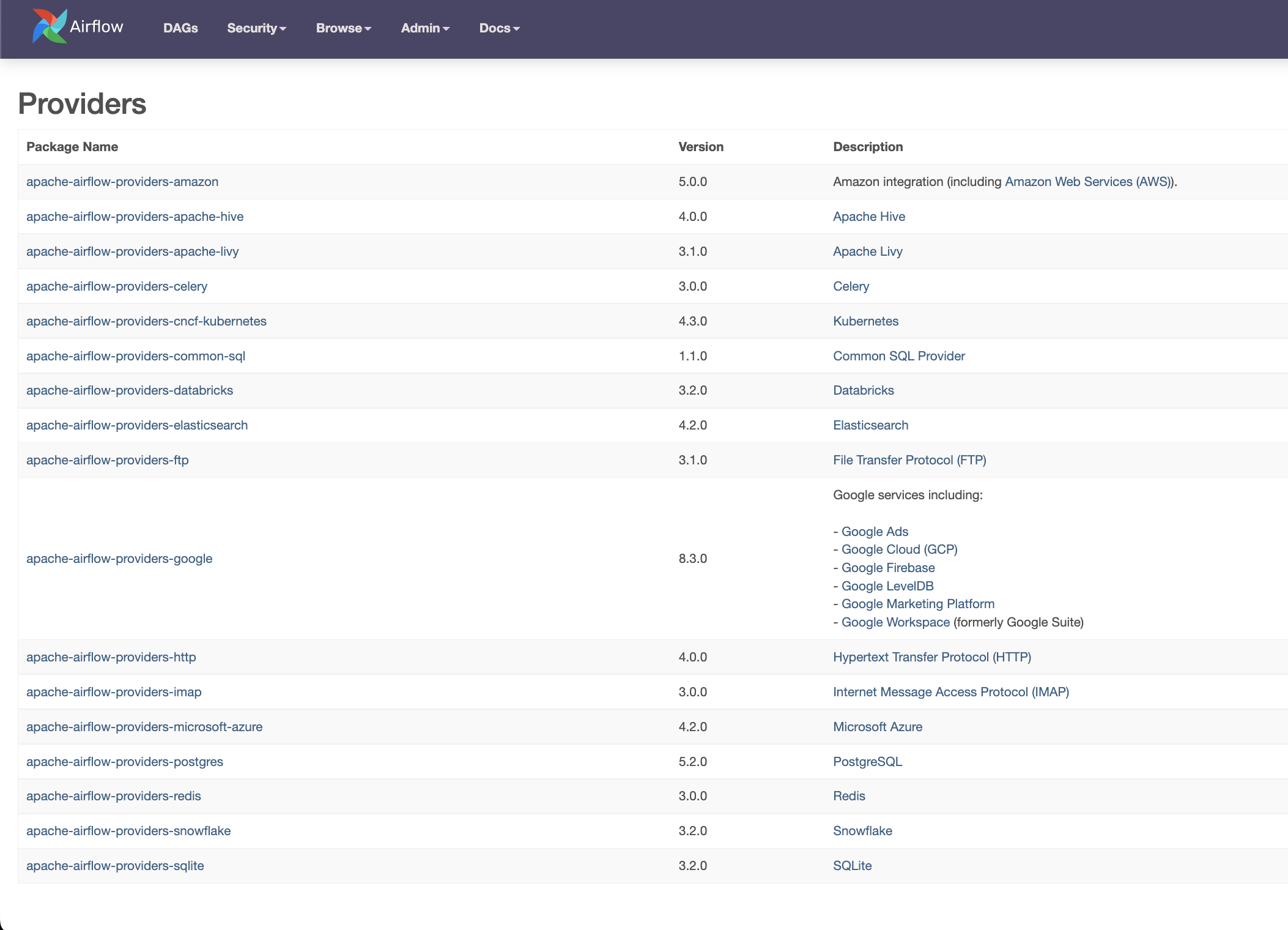Open the Security dropdown menu
The height and width of the screenshot is (930, 1288).
pyautogui.click(x=256, y=28)
